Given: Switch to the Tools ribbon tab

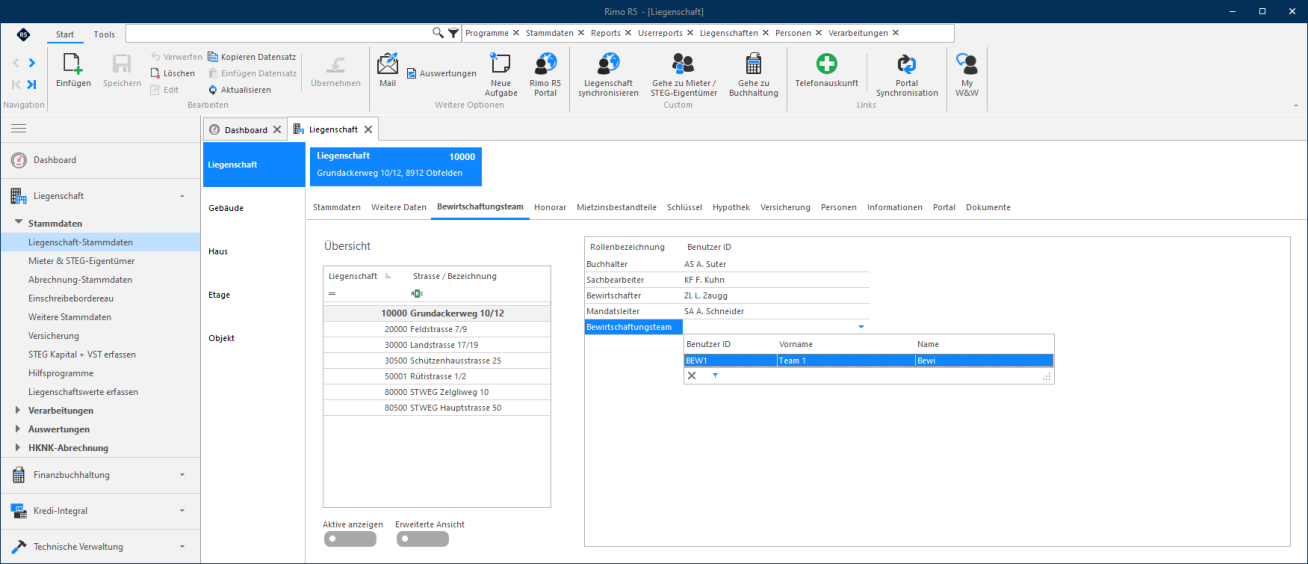Looking at the screenshot, I should [104, 34].
